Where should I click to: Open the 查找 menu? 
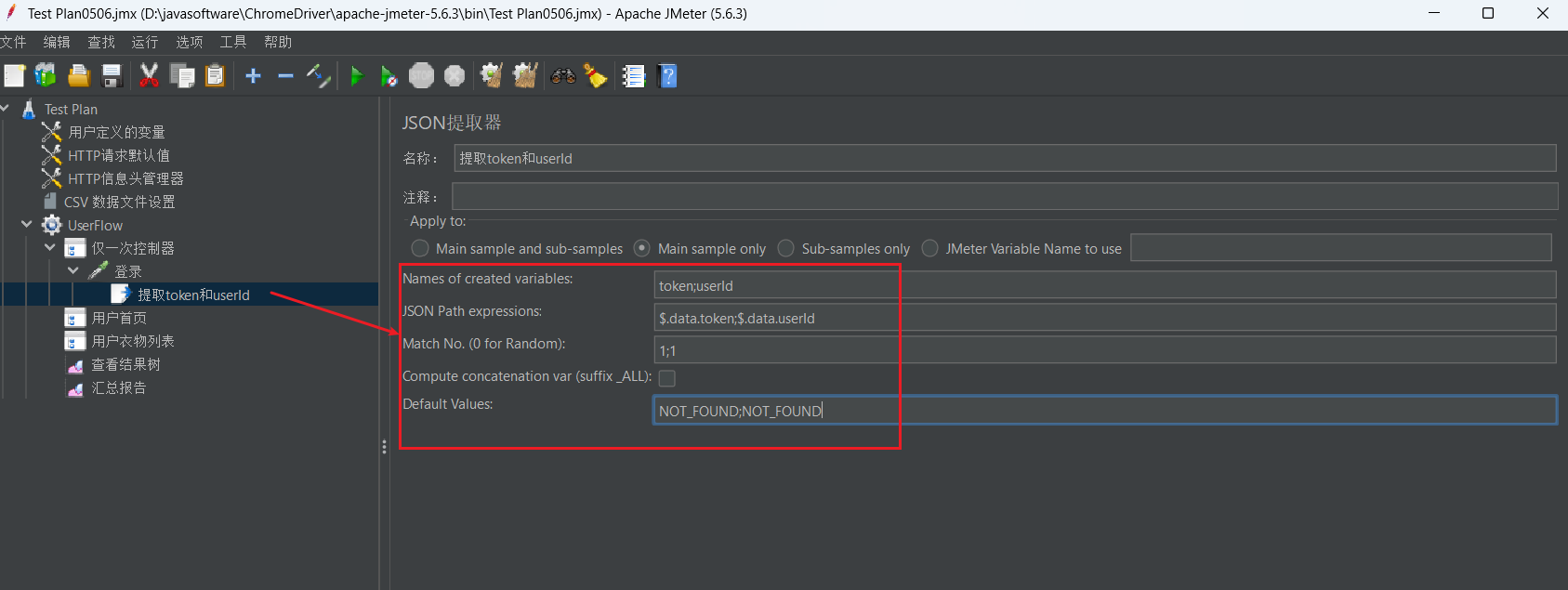coord(101,43)
